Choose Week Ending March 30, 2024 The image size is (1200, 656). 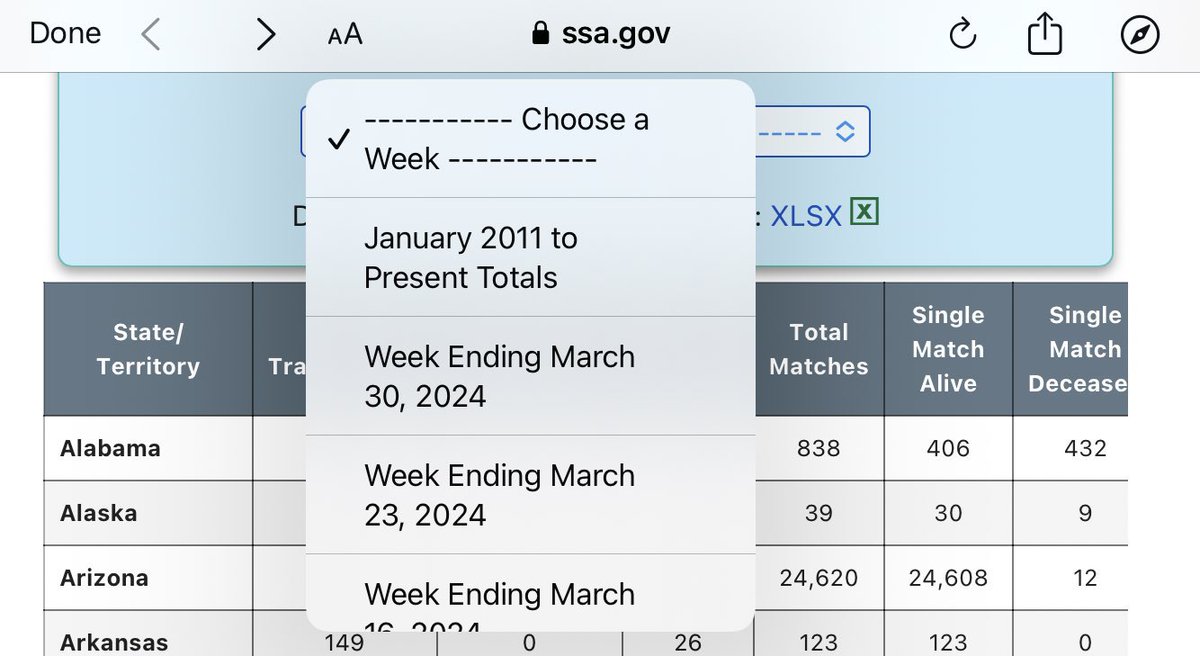(x=530, y=376)
